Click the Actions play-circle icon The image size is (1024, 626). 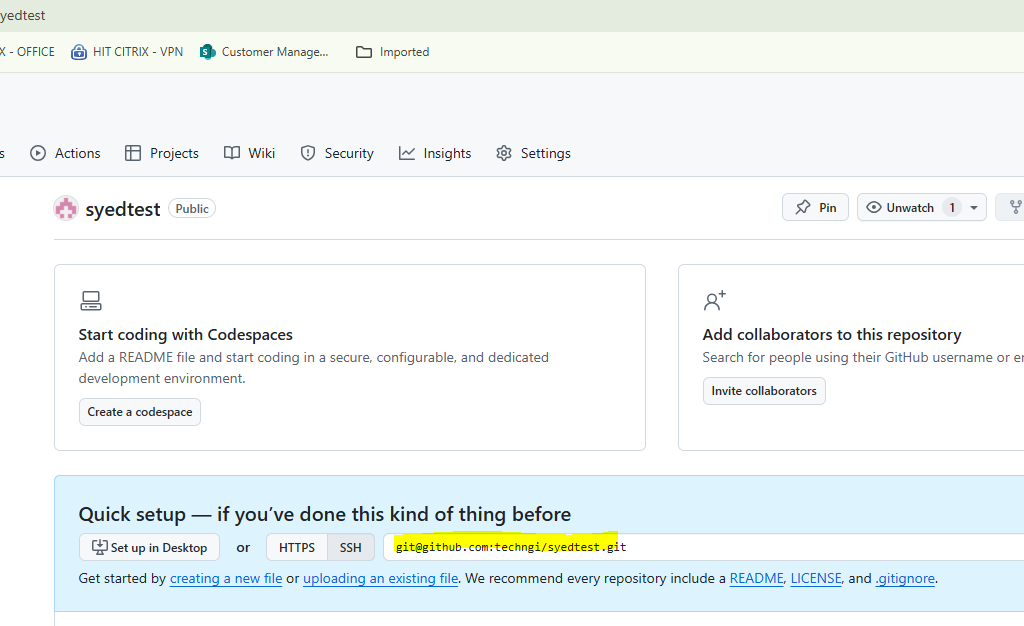38,153
